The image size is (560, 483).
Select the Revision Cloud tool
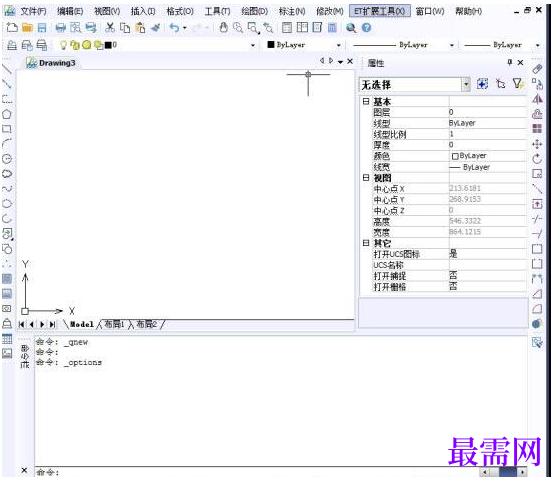(7, 174)
